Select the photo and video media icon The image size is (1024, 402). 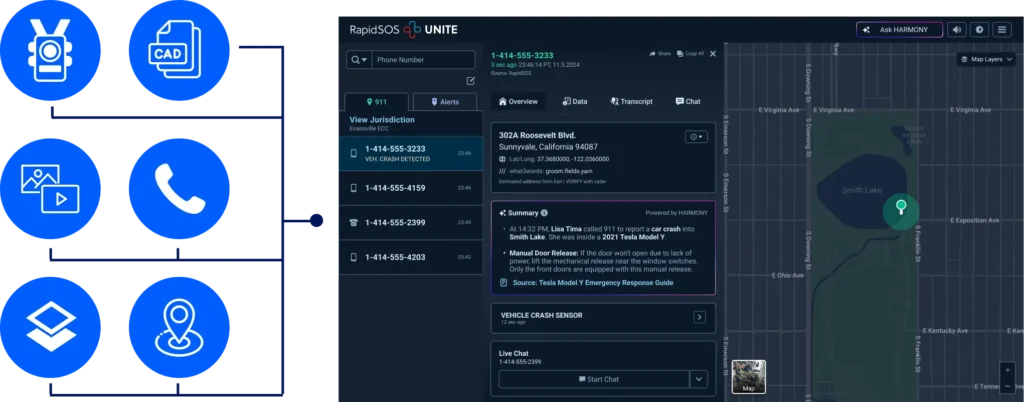click(x=50, y=189)
